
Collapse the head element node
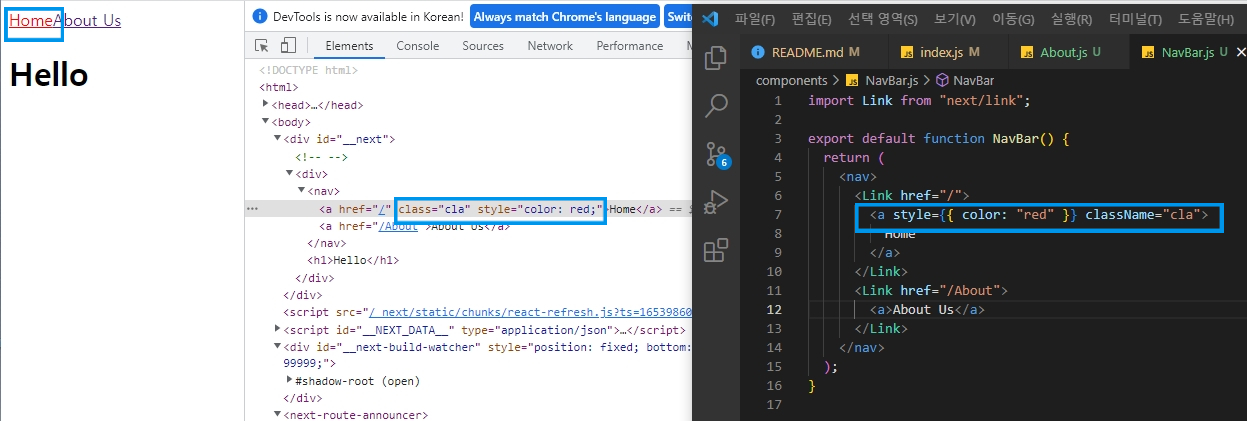coord(266,104)
